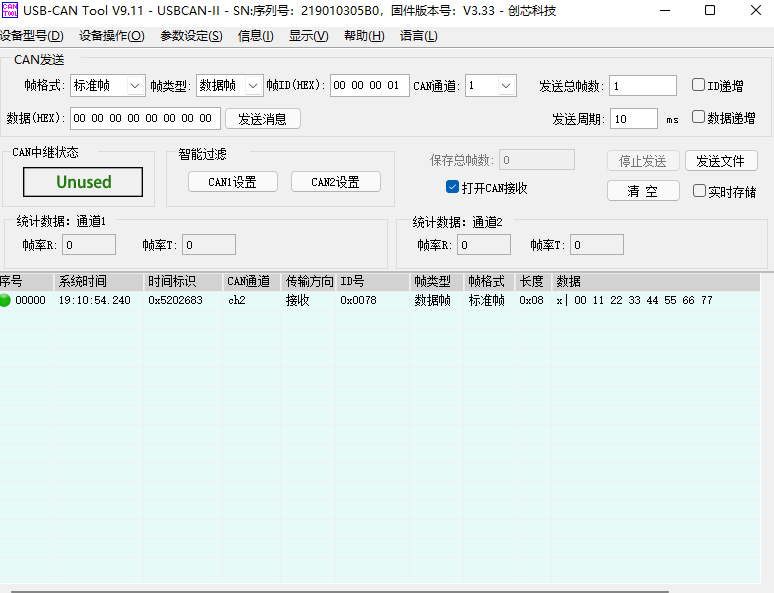Click the 系统时间 column header
The image size is (774, 593).
coord(98,282)
